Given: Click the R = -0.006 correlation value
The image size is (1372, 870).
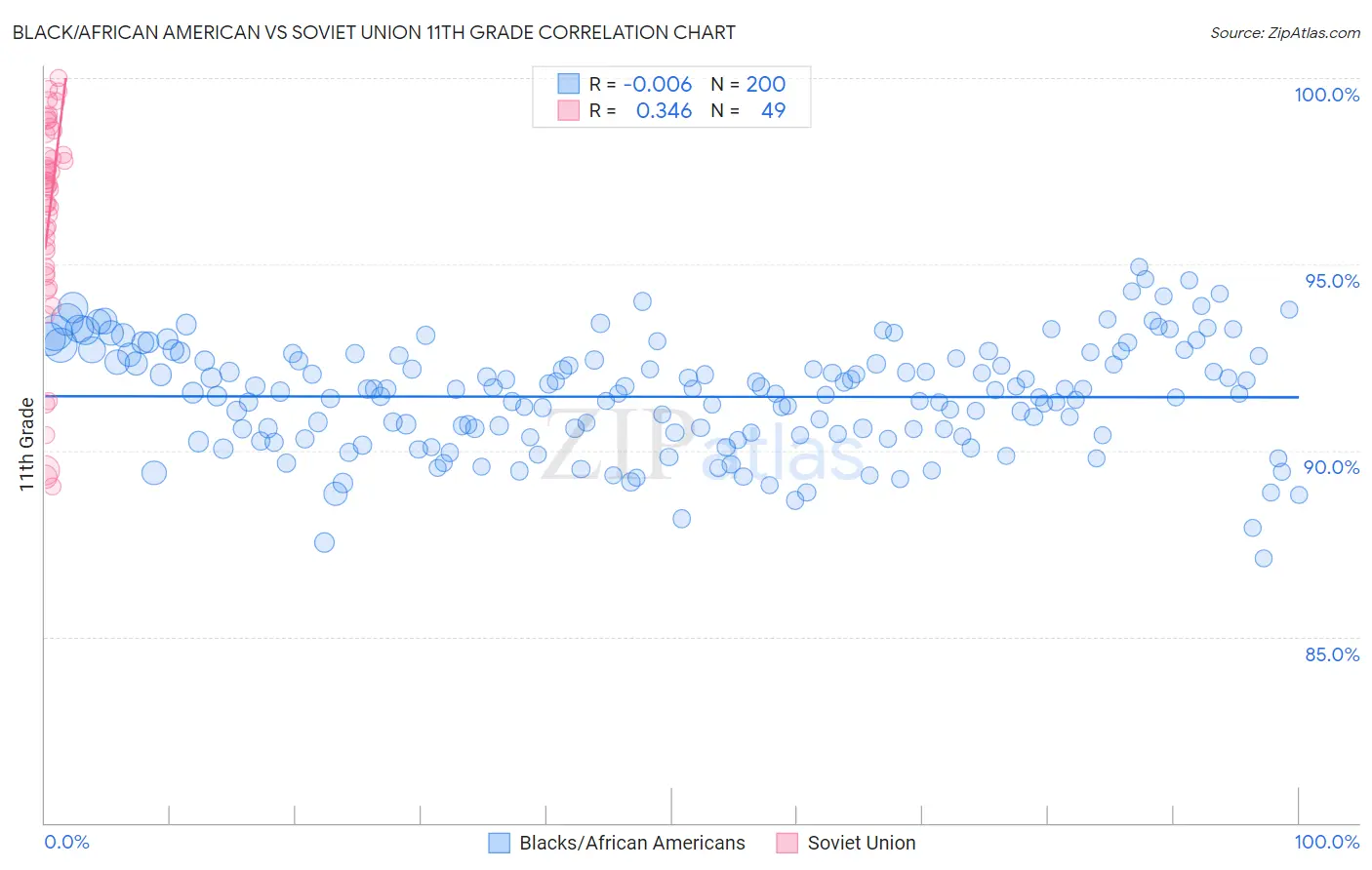Looking at the screenshot, I should click(640, 84).
